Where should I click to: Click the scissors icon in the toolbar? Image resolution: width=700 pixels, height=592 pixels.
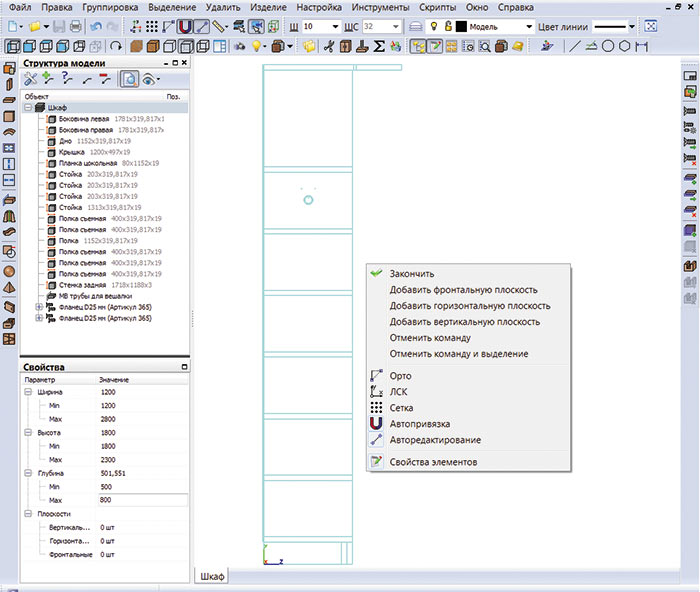click(x=327, y=46)
